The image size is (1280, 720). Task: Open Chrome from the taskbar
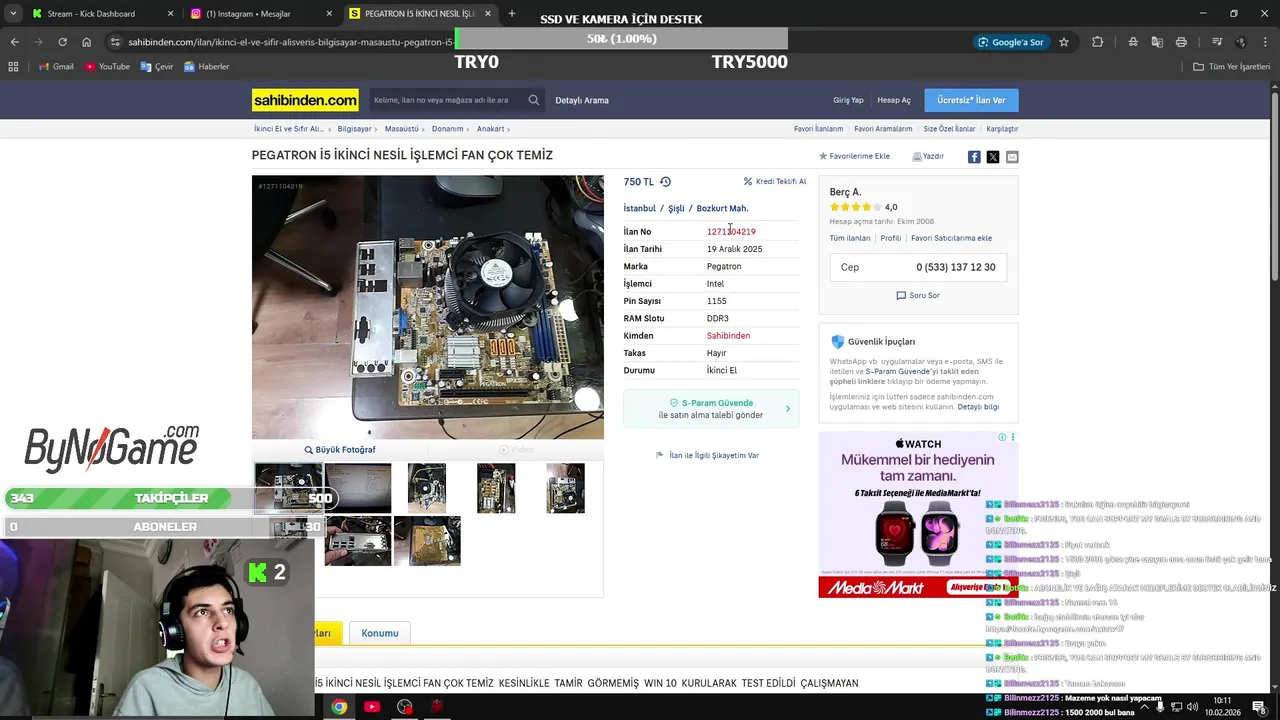point(339,707)
